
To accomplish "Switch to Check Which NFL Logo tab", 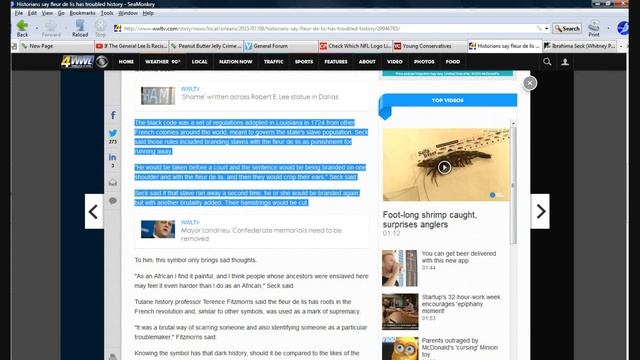I will tap(356, 46).
